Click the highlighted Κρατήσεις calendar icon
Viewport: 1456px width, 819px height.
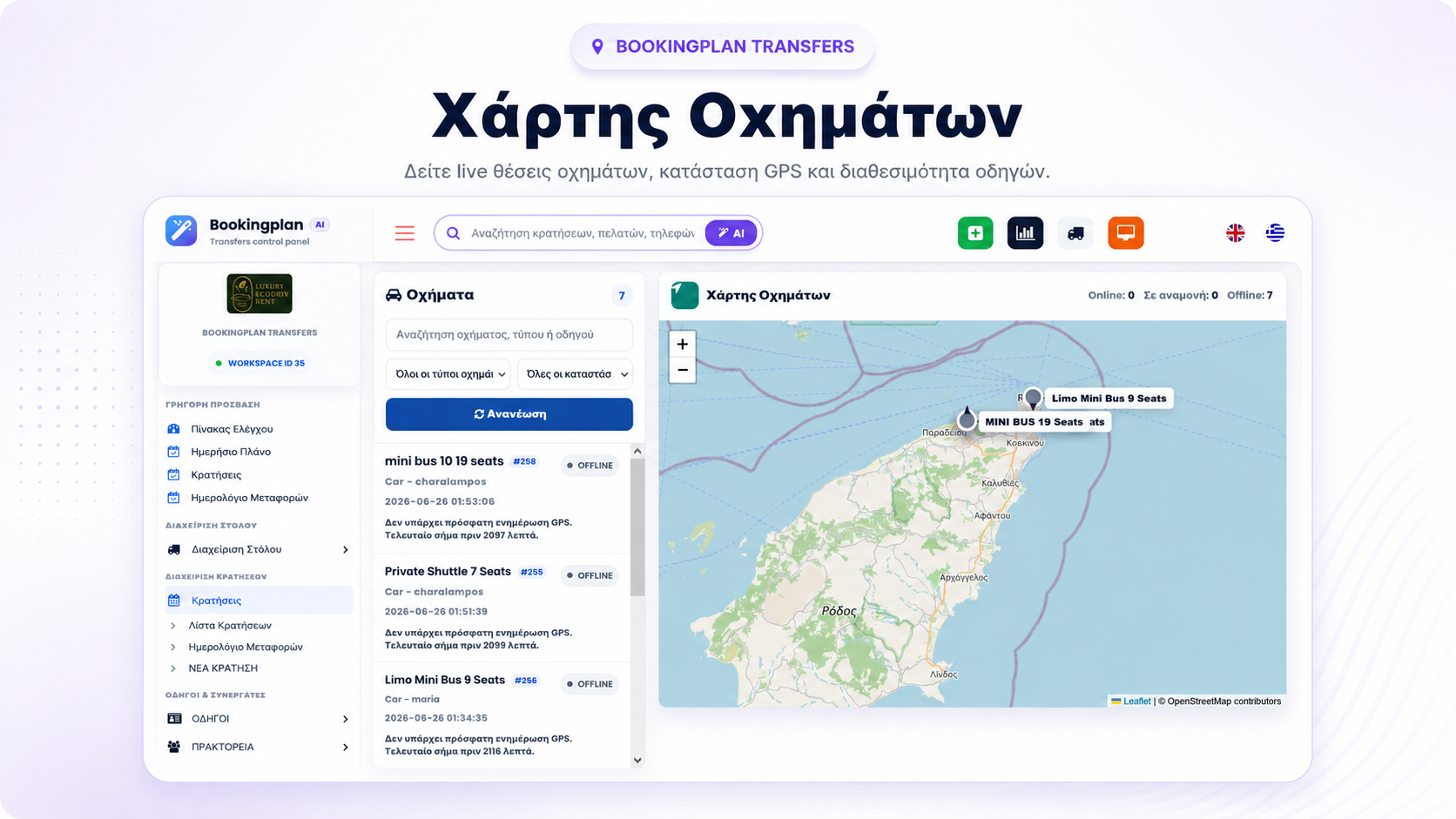174,601
